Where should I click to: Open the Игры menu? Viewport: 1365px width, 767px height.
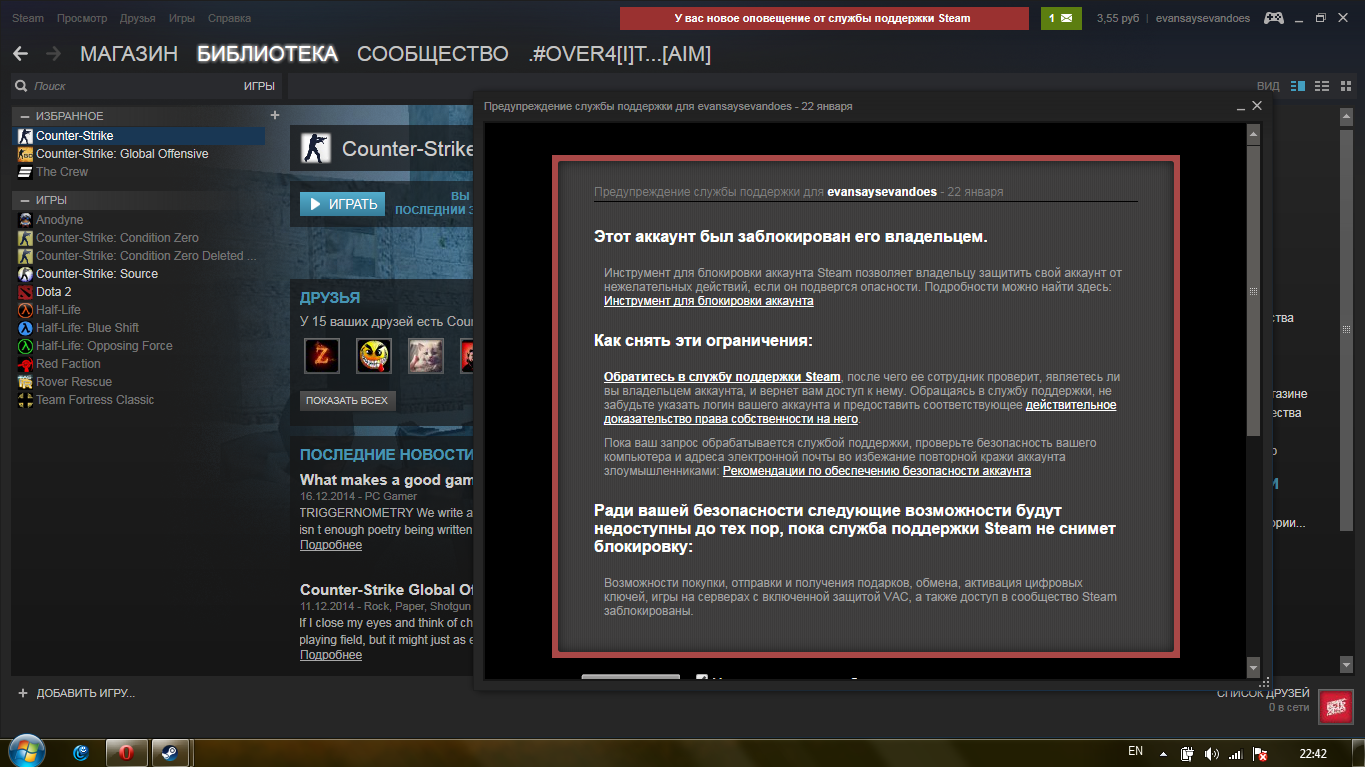click(182, 18)
